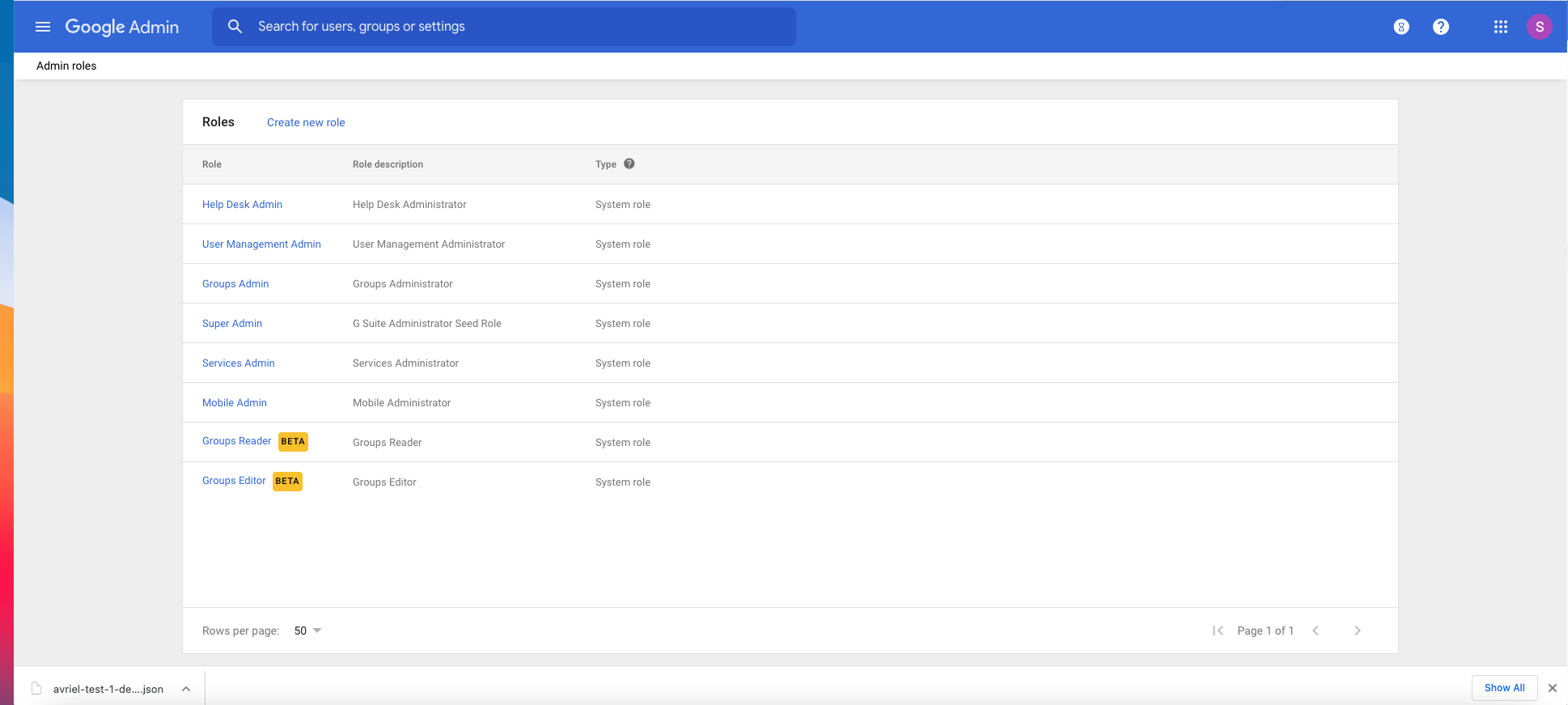
Task: Click the Google Admin logo
Action: click(x=122, y=27)
